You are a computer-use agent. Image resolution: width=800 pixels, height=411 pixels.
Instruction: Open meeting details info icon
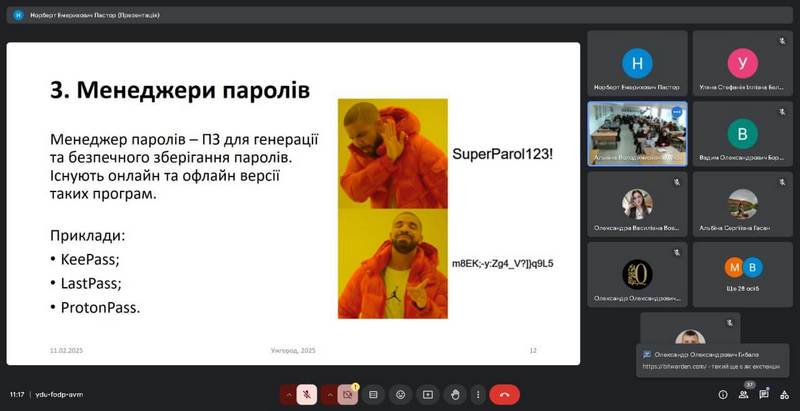coord(722,395)
